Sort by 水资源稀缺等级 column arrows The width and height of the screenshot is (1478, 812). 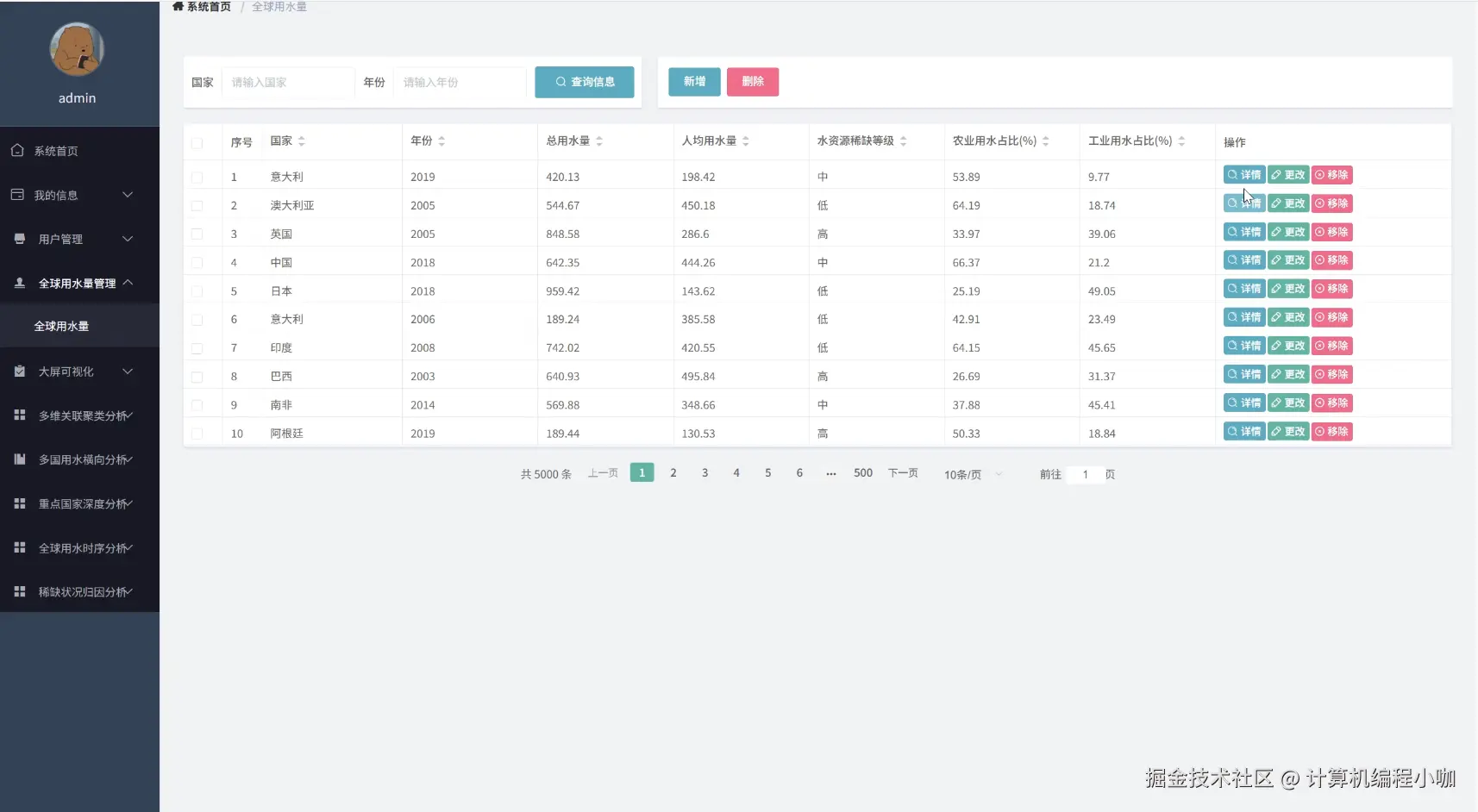coord(904,141)
